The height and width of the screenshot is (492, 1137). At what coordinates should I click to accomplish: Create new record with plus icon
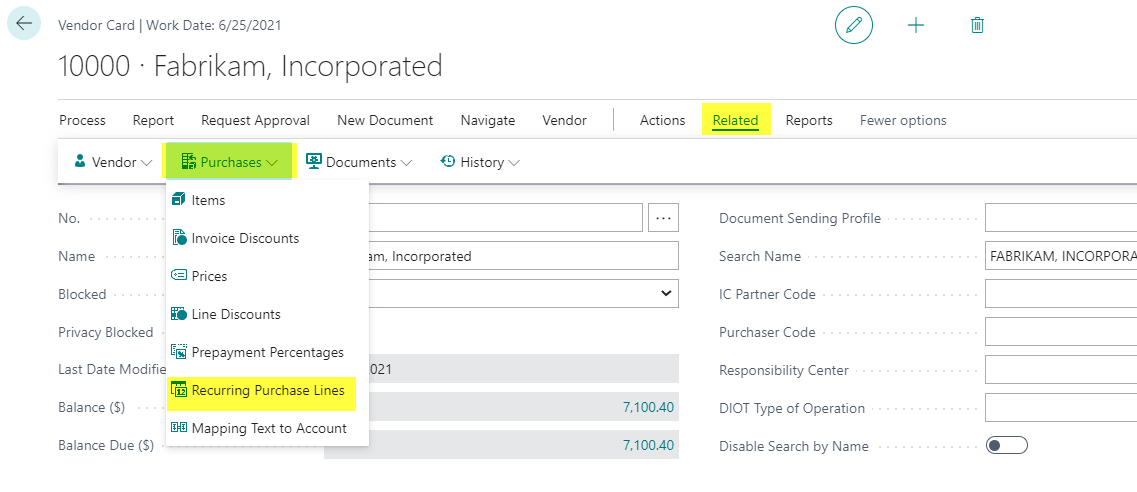click(x=916, y=25)
